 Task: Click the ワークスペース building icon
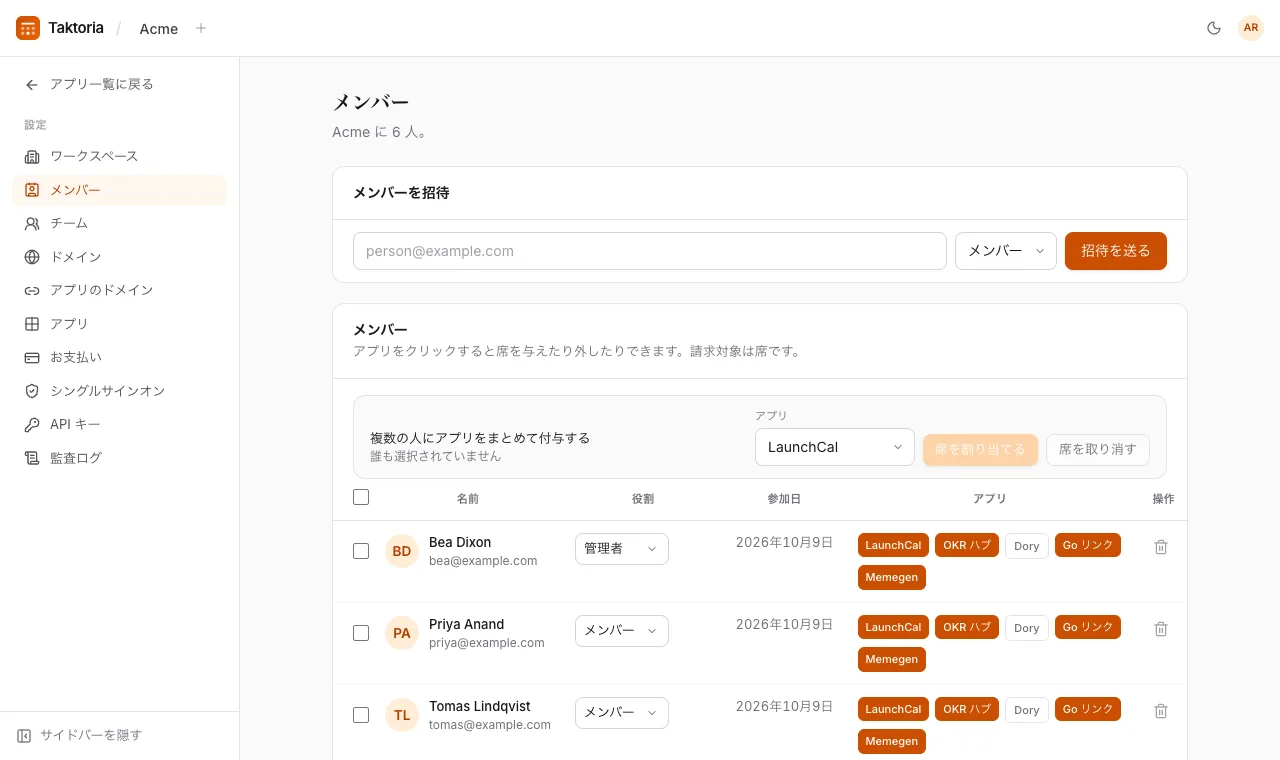[32, 156]
